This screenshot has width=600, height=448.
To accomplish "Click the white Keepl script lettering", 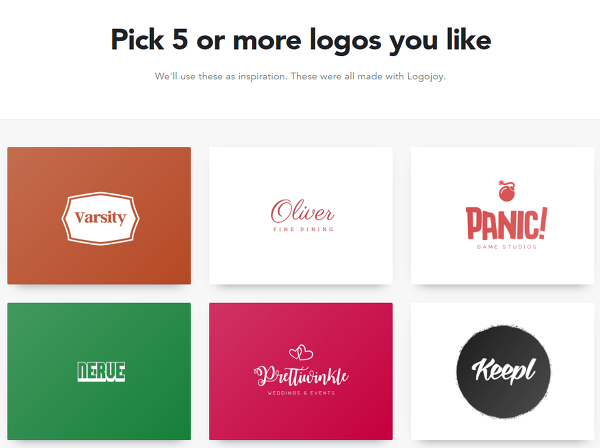I will pos(504,370).
